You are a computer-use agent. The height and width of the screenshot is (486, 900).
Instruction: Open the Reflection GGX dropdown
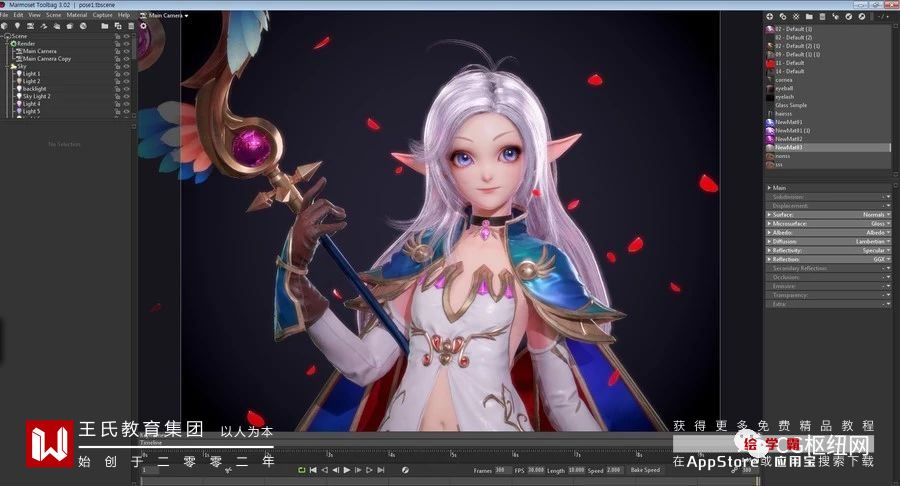click(x=882, y=259)
